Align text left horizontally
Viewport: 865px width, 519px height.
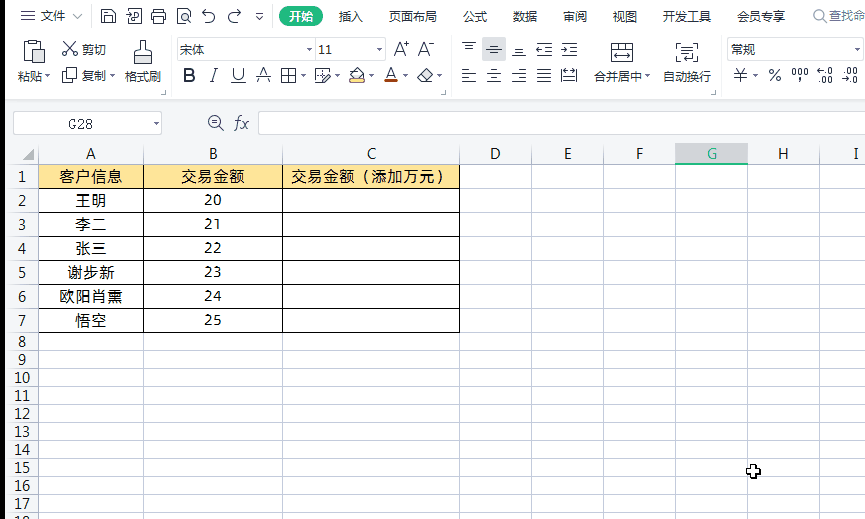tap(469, 75)
